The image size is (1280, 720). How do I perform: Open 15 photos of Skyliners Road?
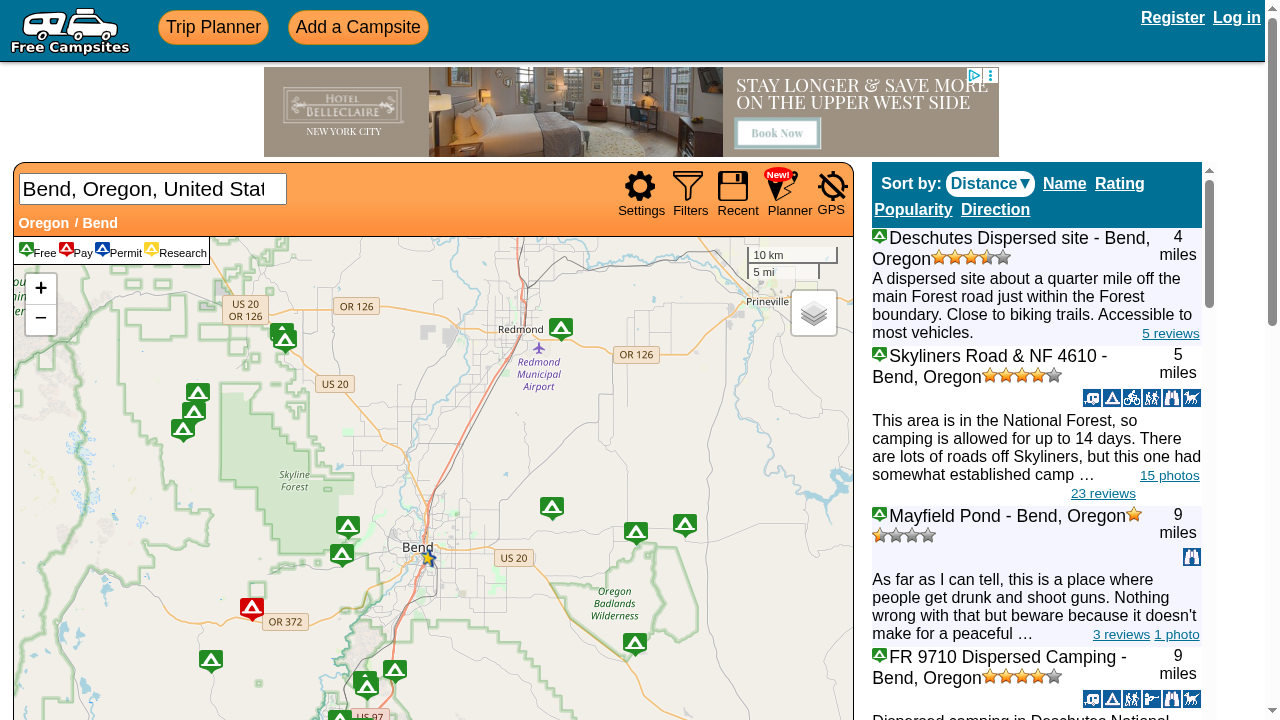point(1169,475)
